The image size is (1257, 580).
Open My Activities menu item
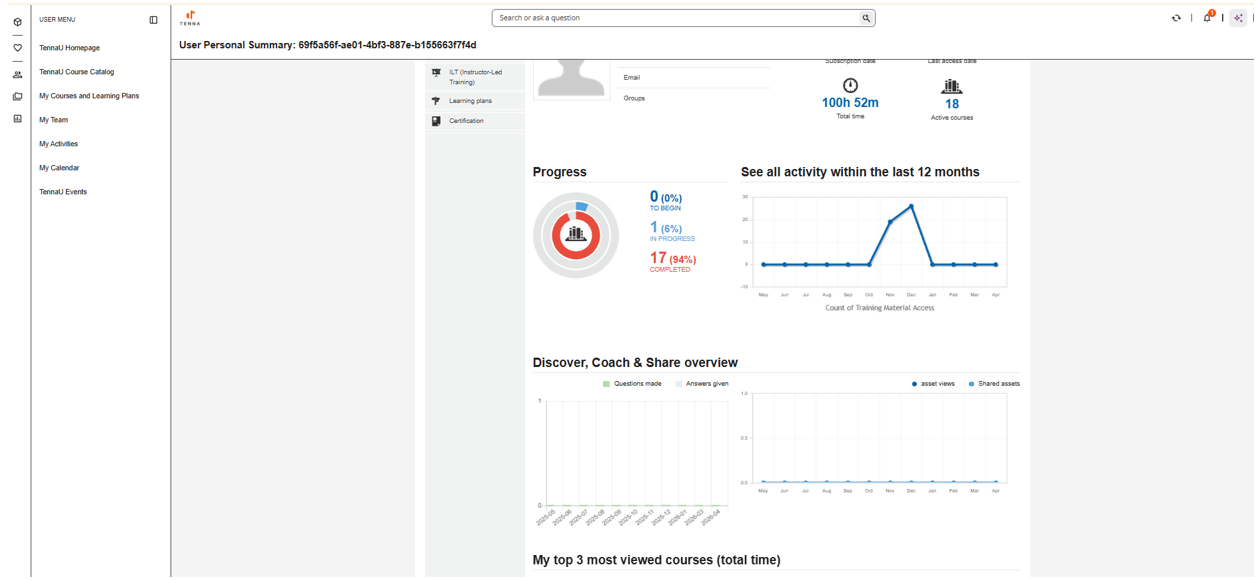coord(58,144)
